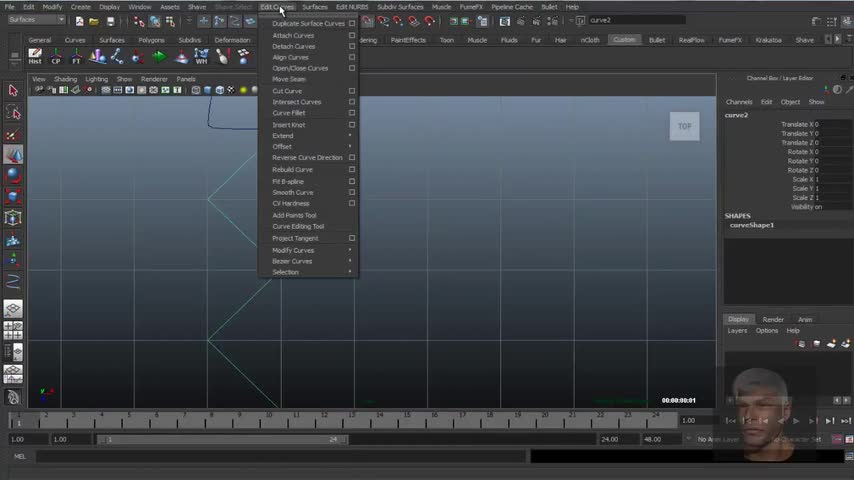Switch to single perspective pane layout
The height and width of the screenshot is (480, 854).
pos(13,309)
